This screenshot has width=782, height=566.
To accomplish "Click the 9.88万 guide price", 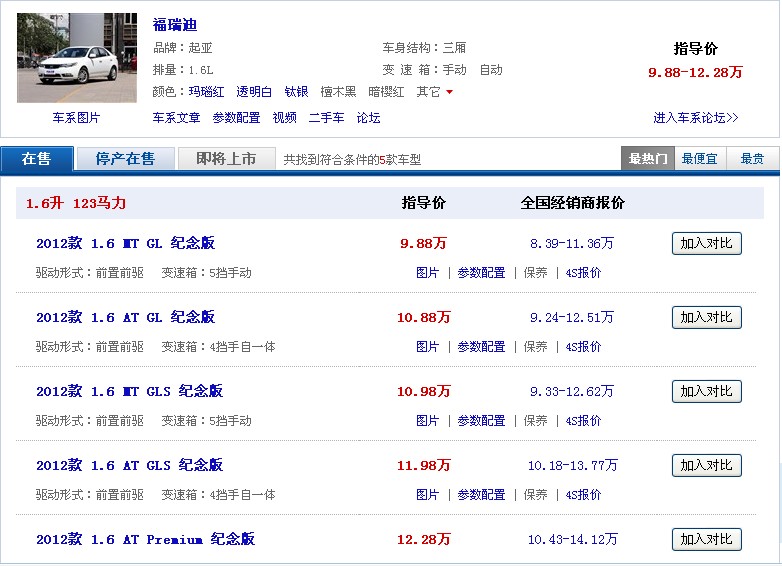I will click(423, 243).
